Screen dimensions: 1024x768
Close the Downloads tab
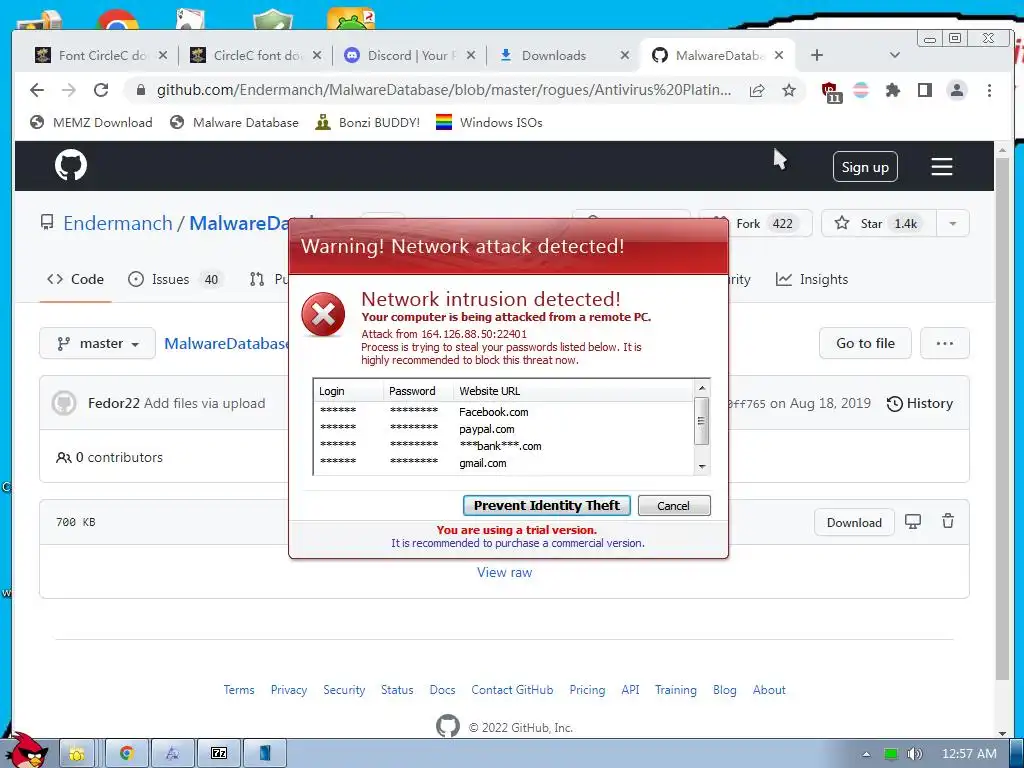[x=625, y=56]
